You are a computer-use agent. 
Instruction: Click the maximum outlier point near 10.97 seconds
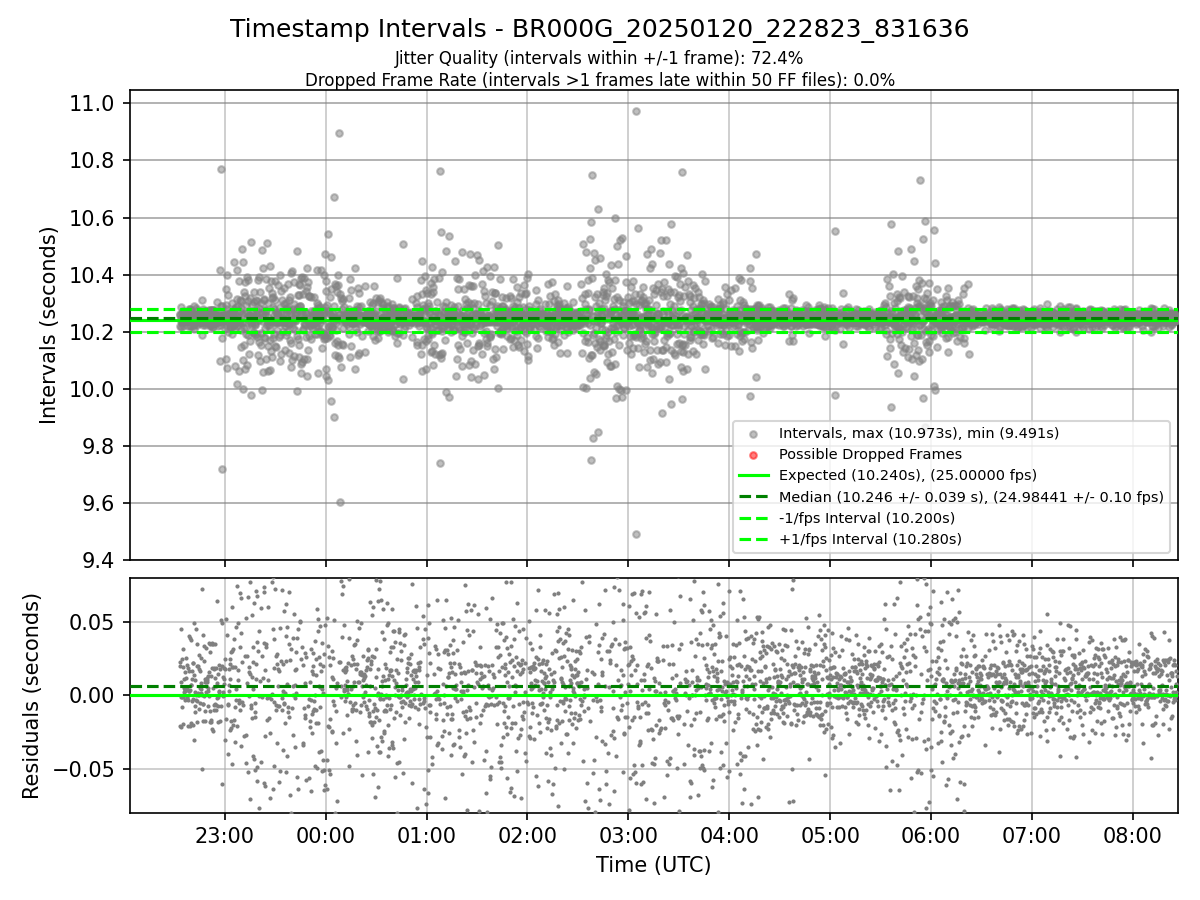[x=636, y=111]
